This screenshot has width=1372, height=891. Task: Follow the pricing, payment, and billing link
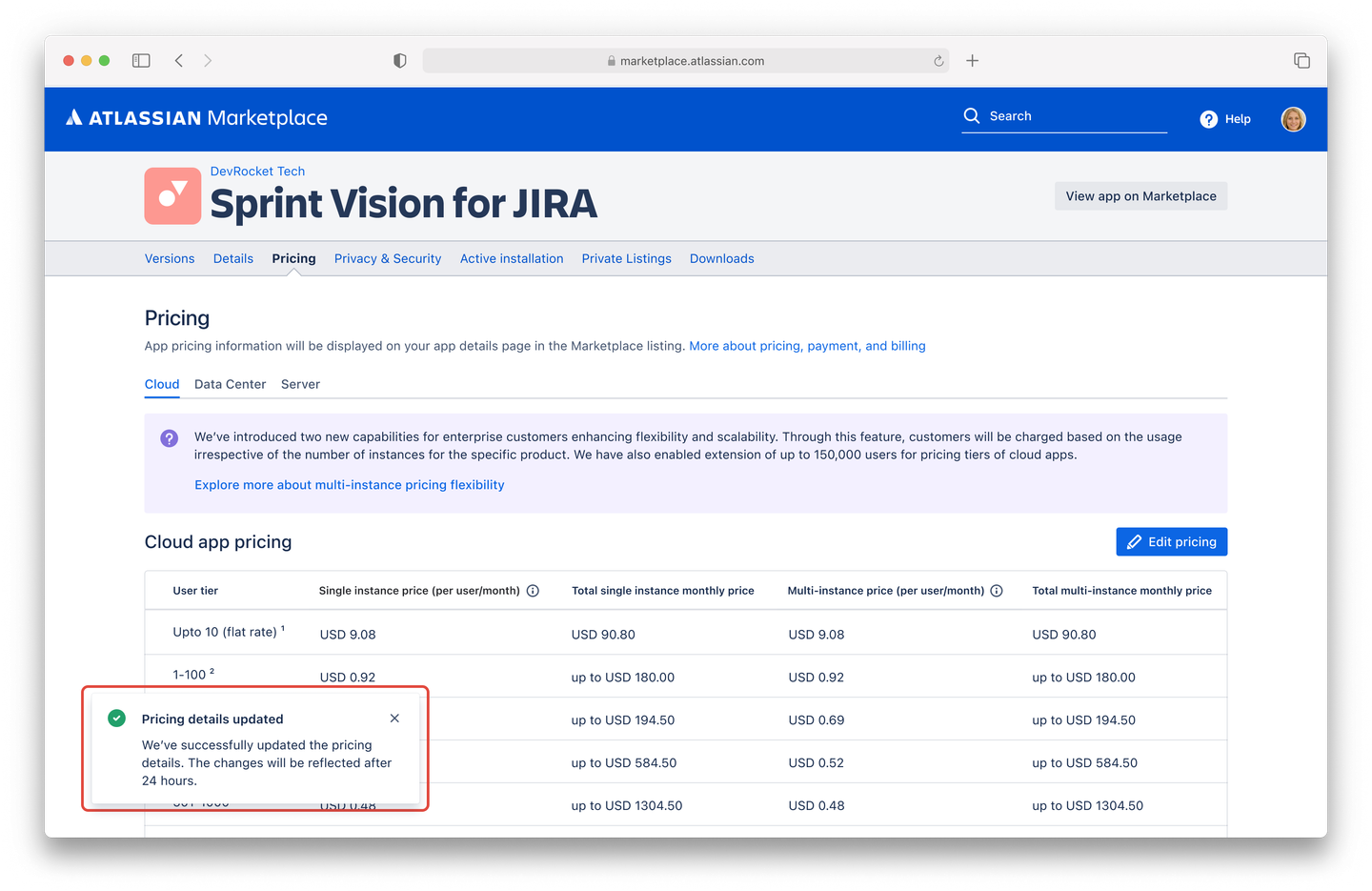(x=807, y=345)
